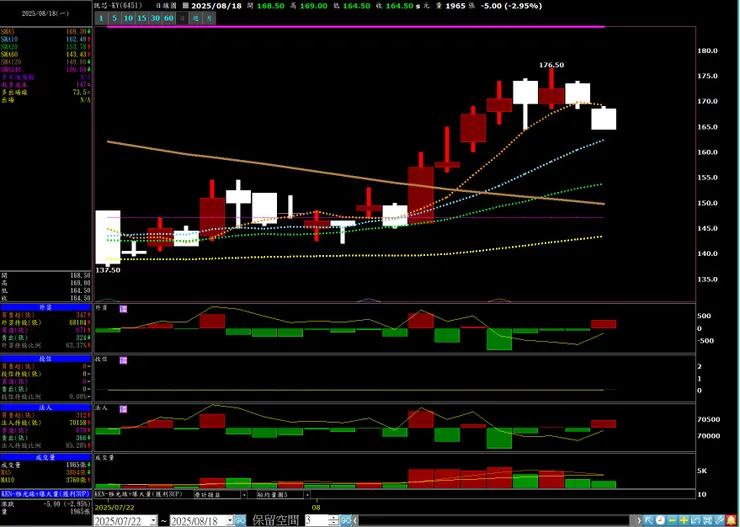Click the SMA5 legend row
The height and width of the screenshot is (527, 740).
[46, 32]
